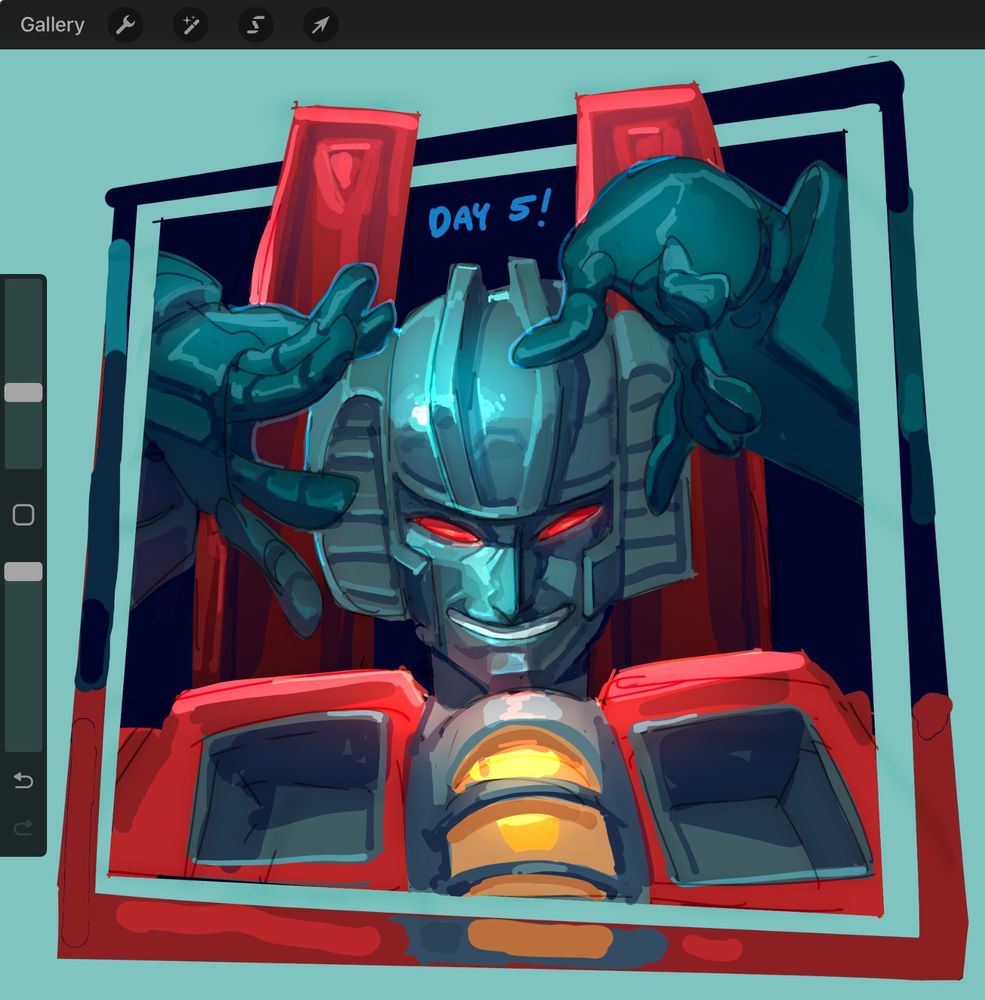Activate the Selection tool
The image size is (985, 1000).
tap(256, 26)
